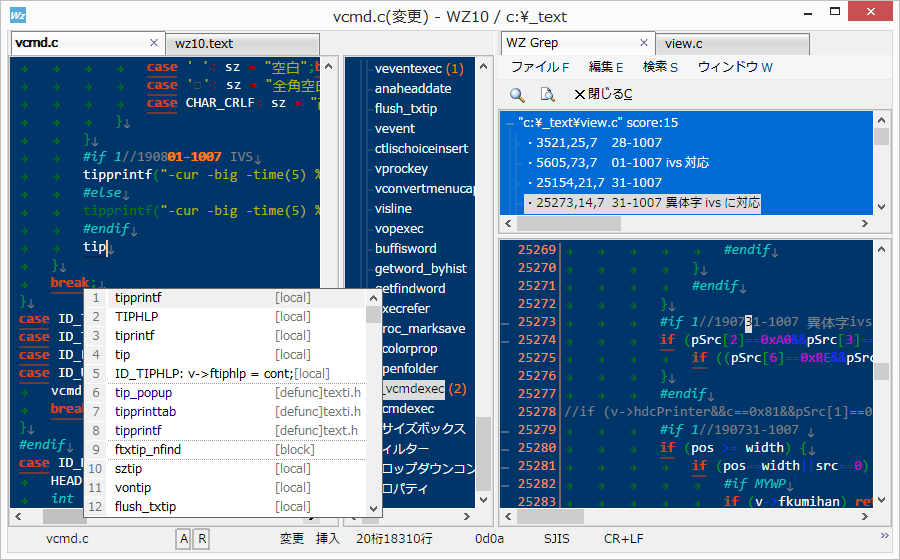Image resolution: width=900 pixels, height=560 pixels.
Task: Click the 挿入 insert mode indicator
Action: pos(327,539)
